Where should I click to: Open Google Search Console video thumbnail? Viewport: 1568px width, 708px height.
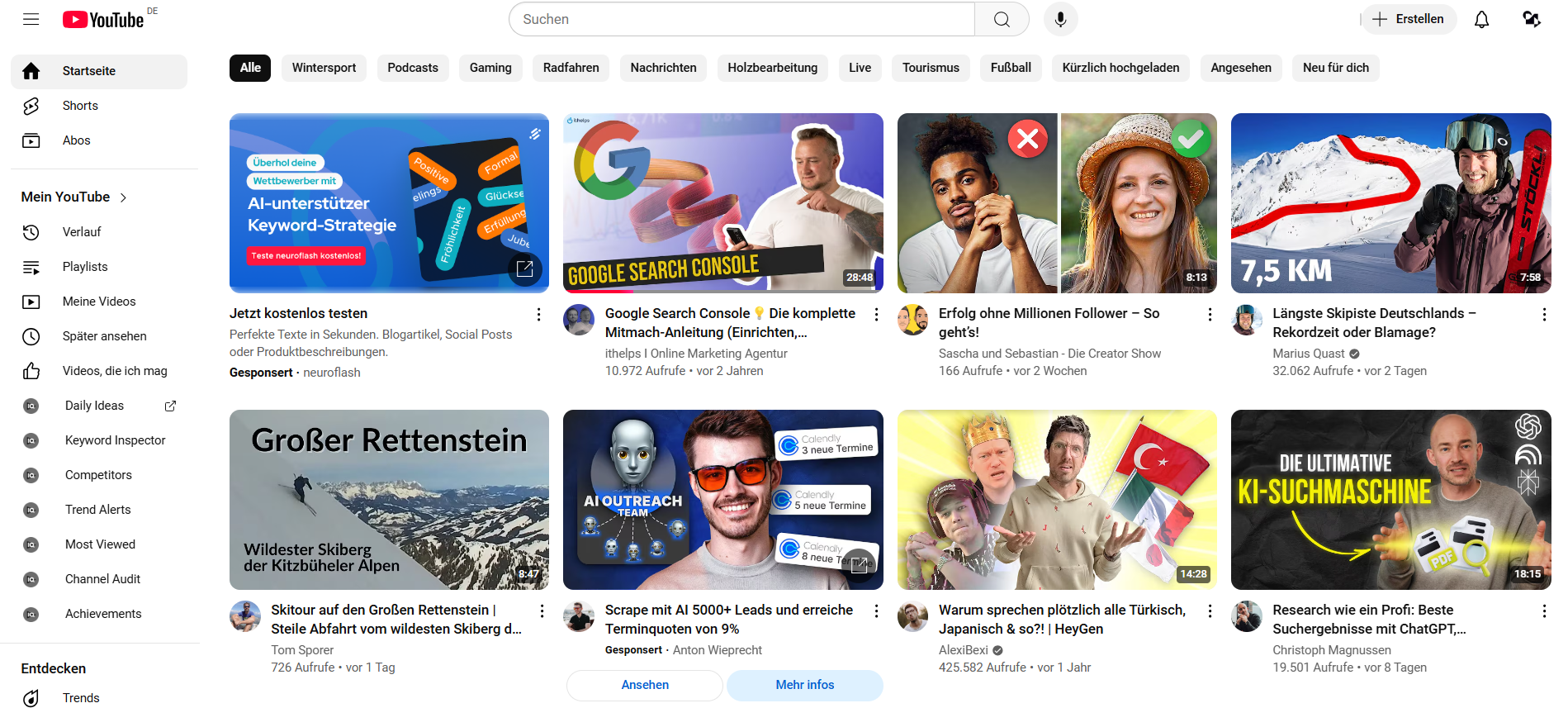(x=723, y=203)
